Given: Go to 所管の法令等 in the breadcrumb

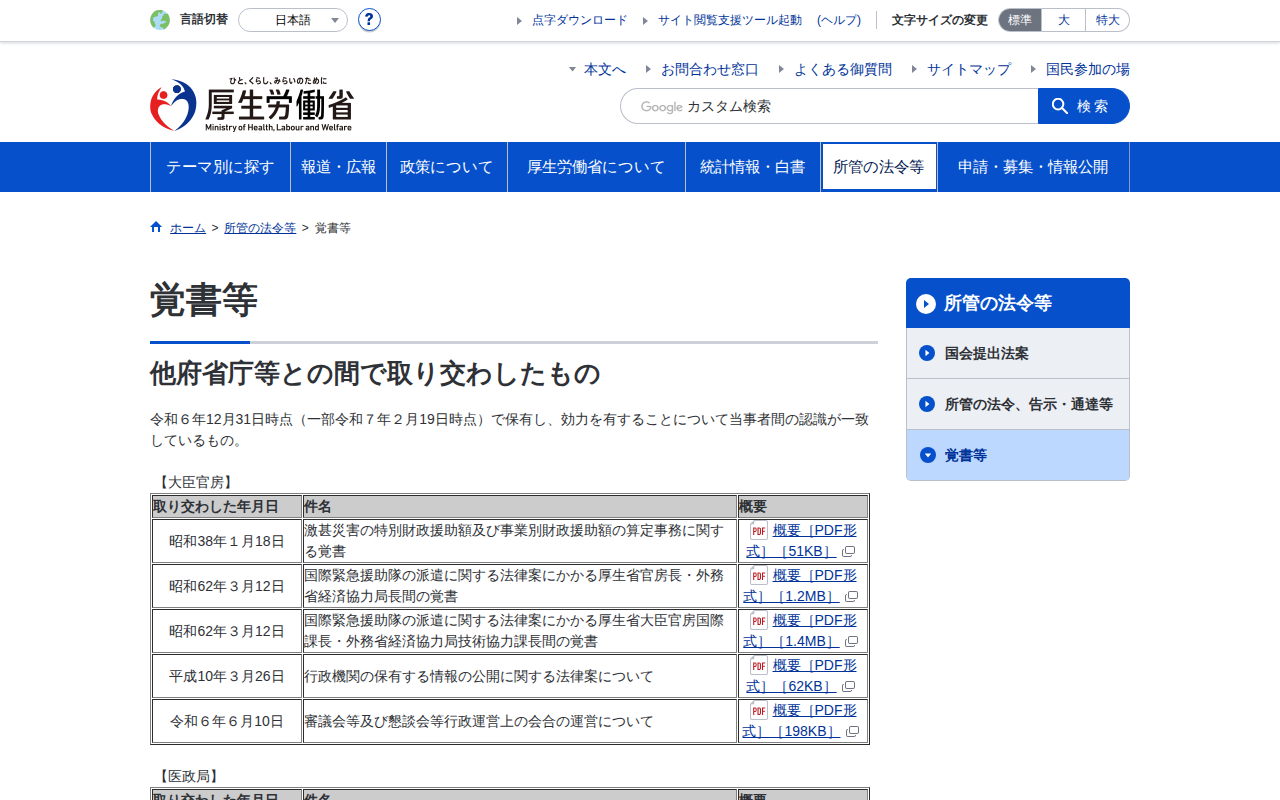Looking at the screenshot, I should pos(260,228).
